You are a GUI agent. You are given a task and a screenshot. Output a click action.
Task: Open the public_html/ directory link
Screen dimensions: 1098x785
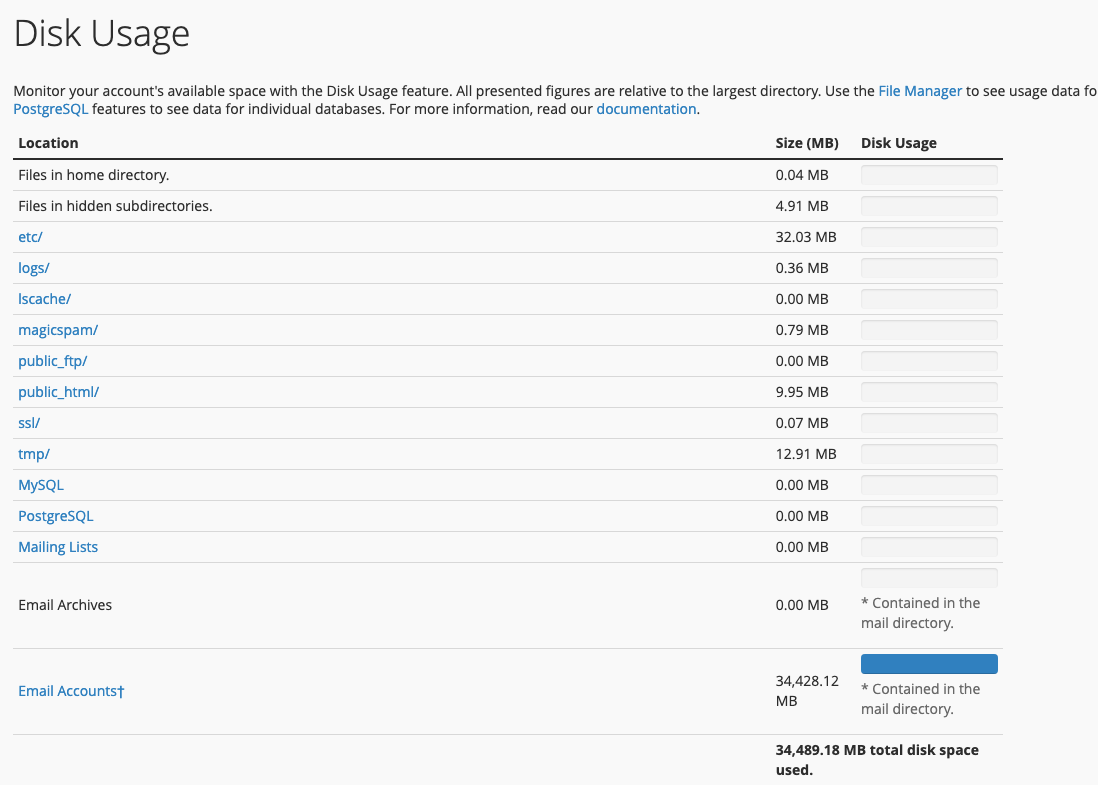coord(58,392)
